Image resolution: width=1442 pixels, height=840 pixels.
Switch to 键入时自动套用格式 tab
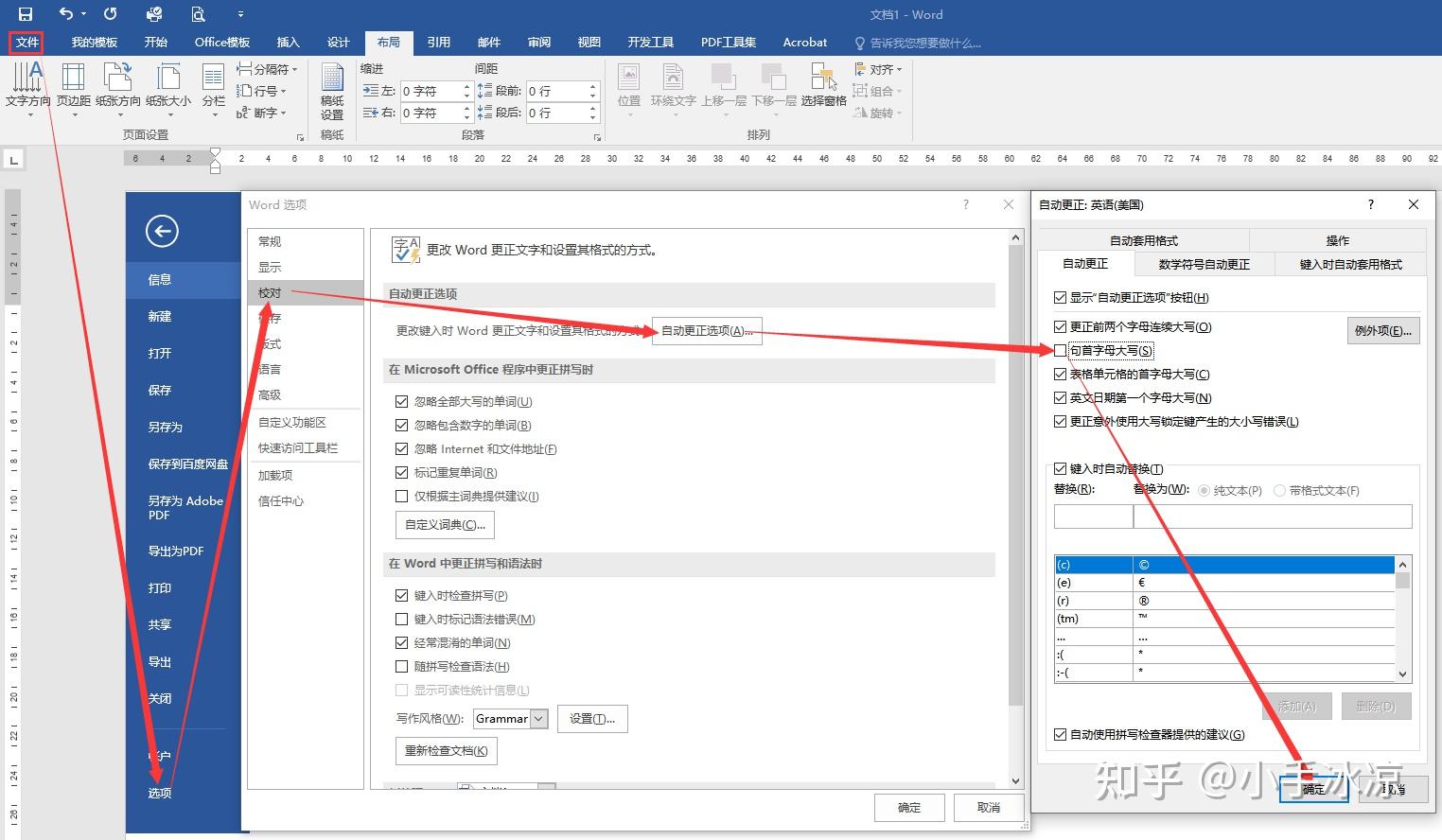1350,264
